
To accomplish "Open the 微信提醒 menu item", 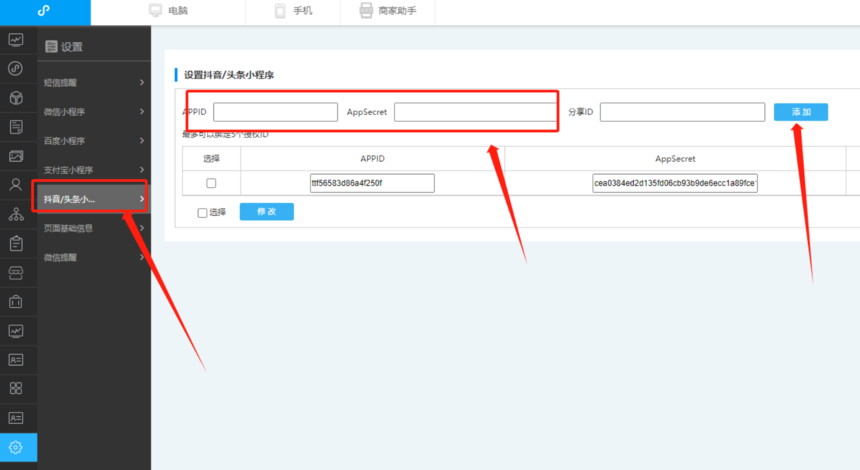I will pos(60,257).
